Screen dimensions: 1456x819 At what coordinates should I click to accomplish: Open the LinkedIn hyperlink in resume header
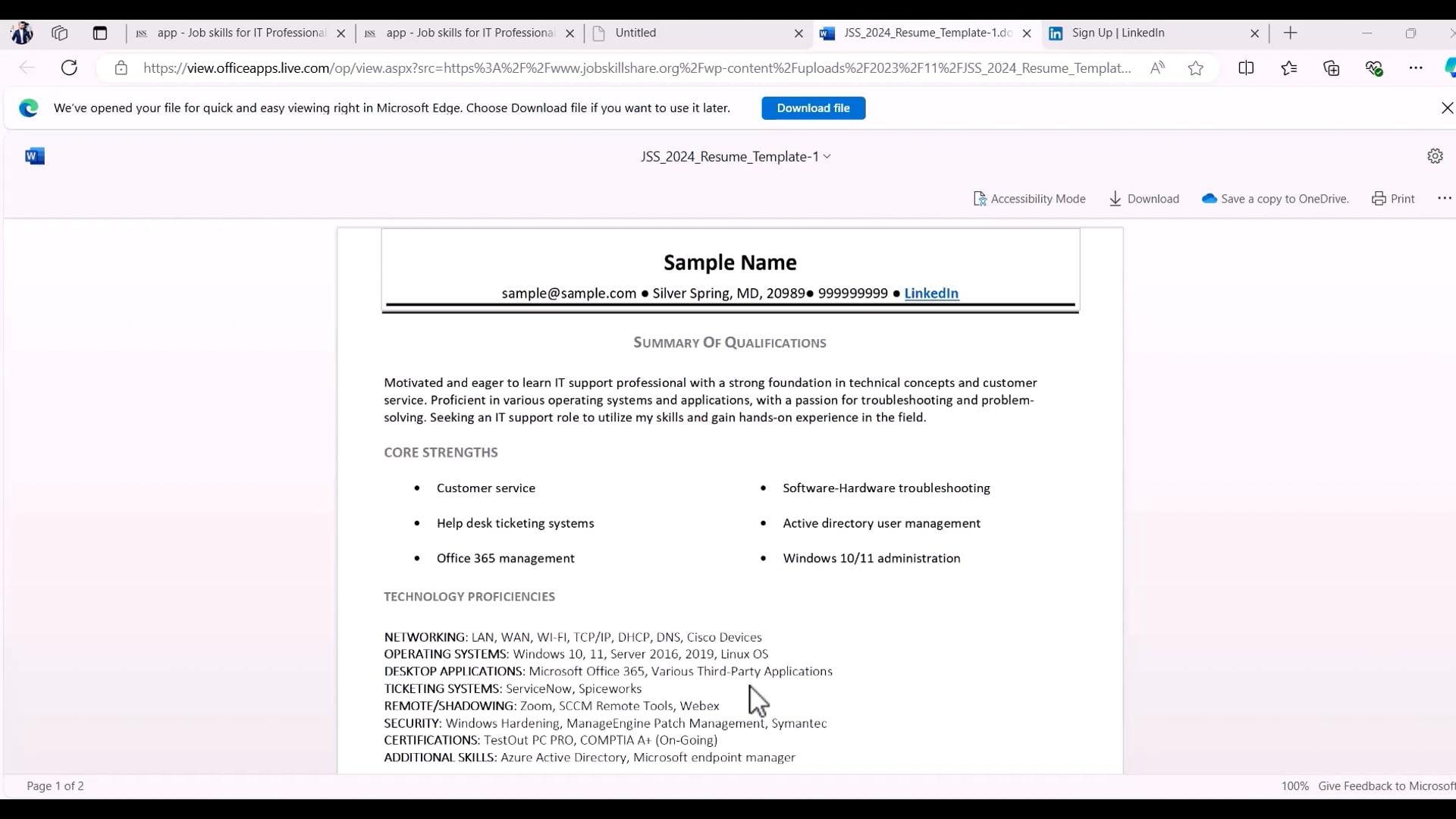931,293
